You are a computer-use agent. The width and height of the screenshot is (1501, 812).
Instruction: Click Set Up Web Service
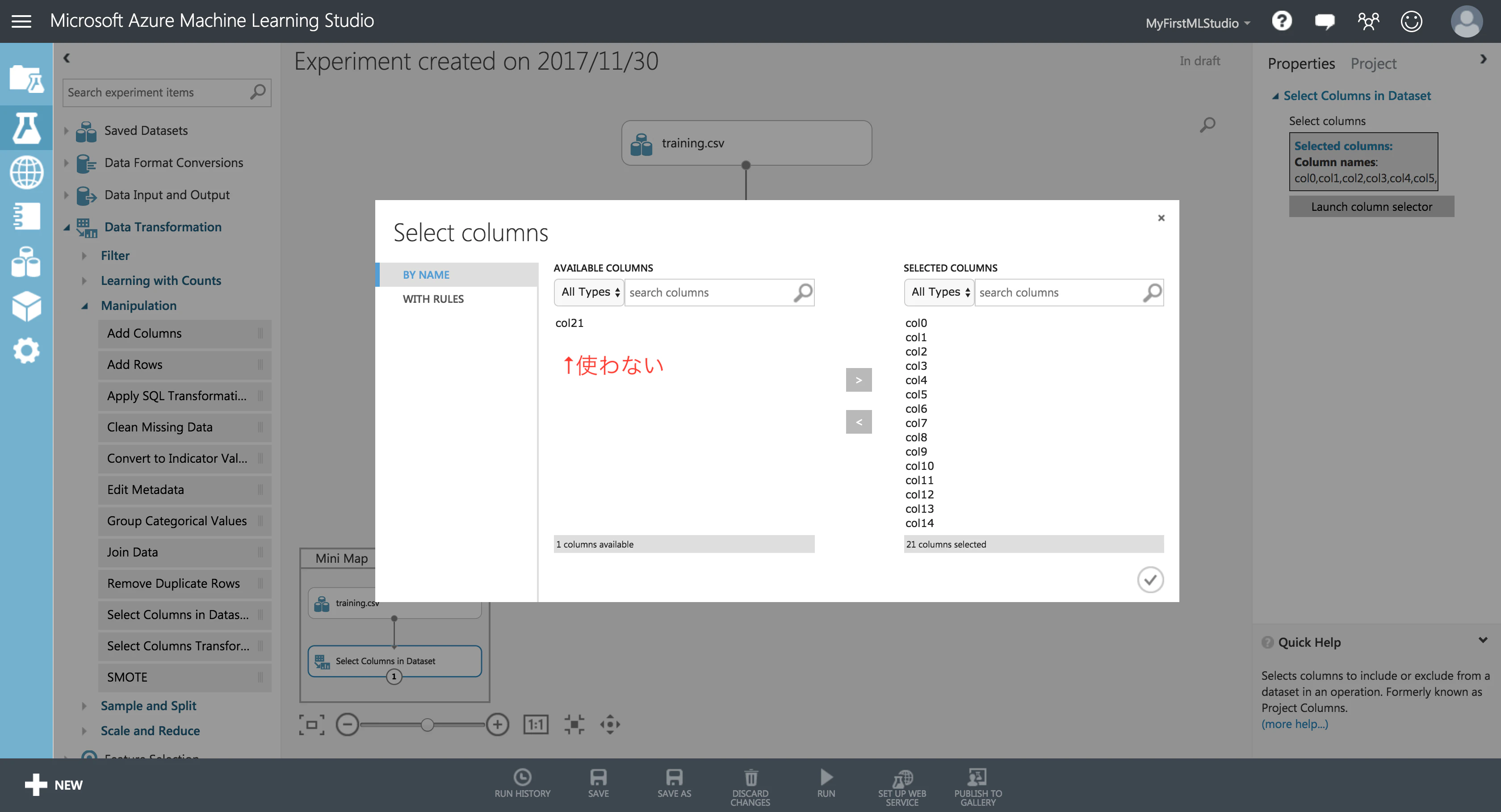pos(902,787)
